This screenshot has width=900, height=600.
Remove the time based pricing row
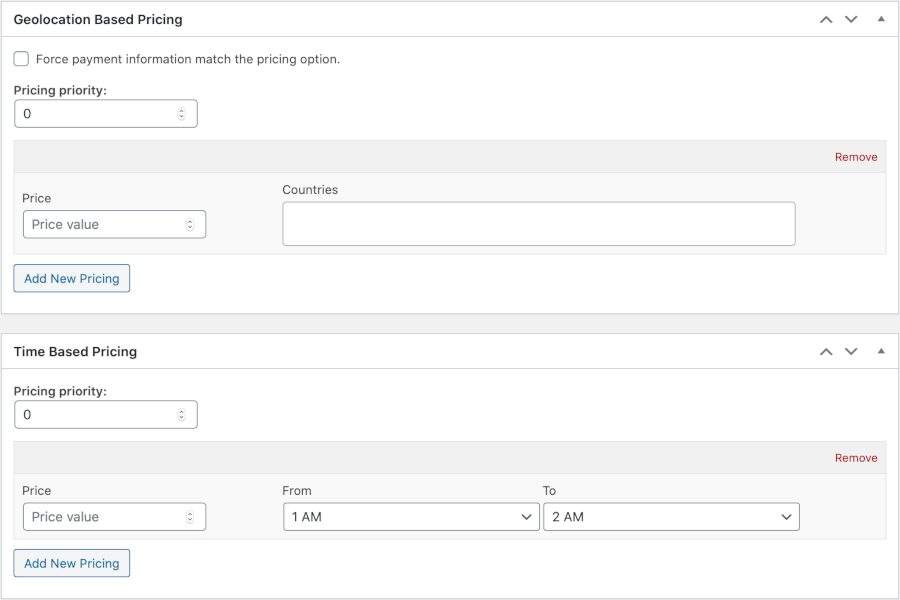pos(856,458)
